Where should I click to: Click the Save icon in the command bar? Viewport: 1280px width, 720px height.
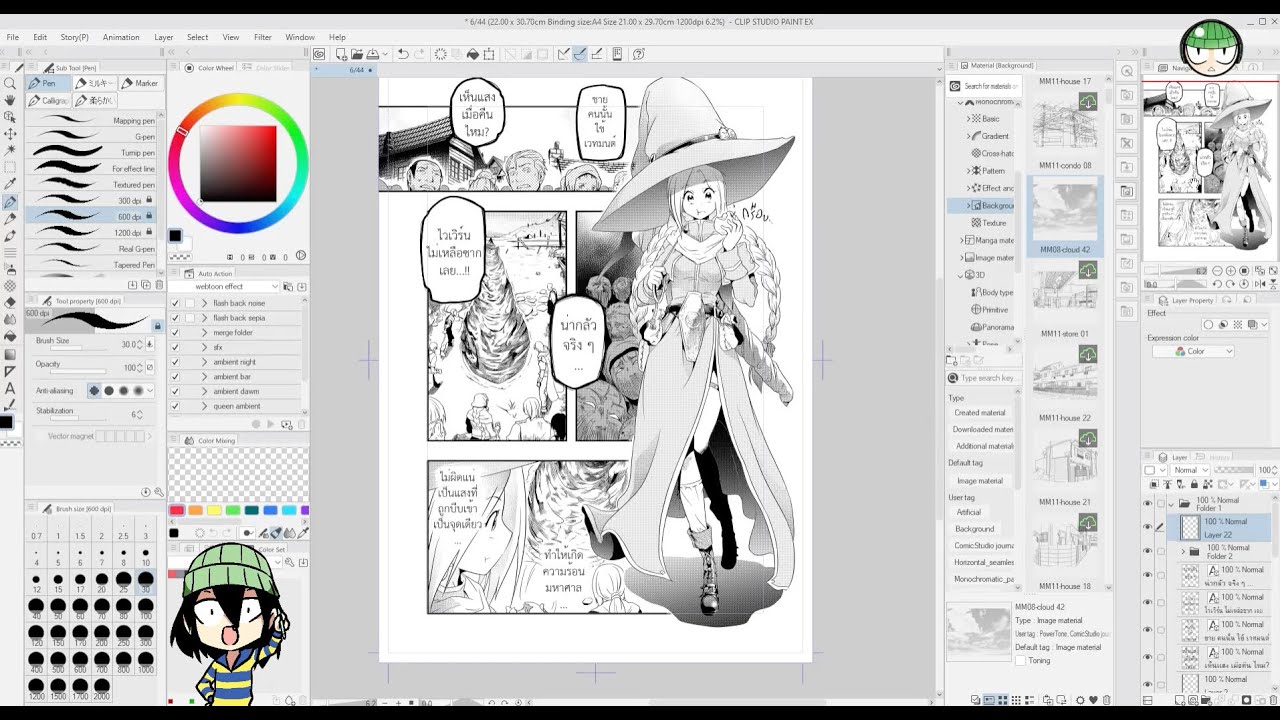coord(372,54)
